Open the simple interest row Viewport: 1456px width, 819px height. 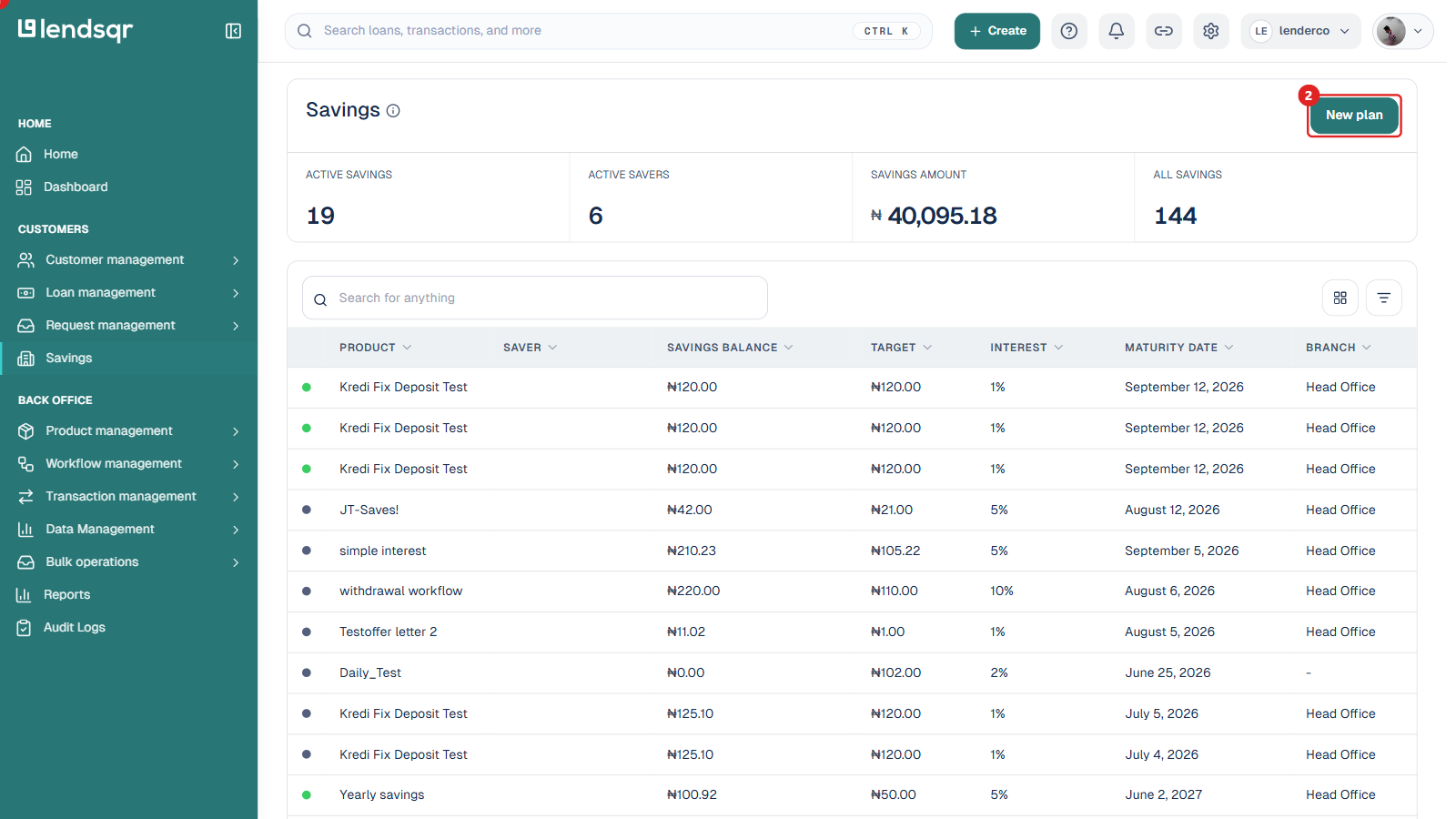852,551
